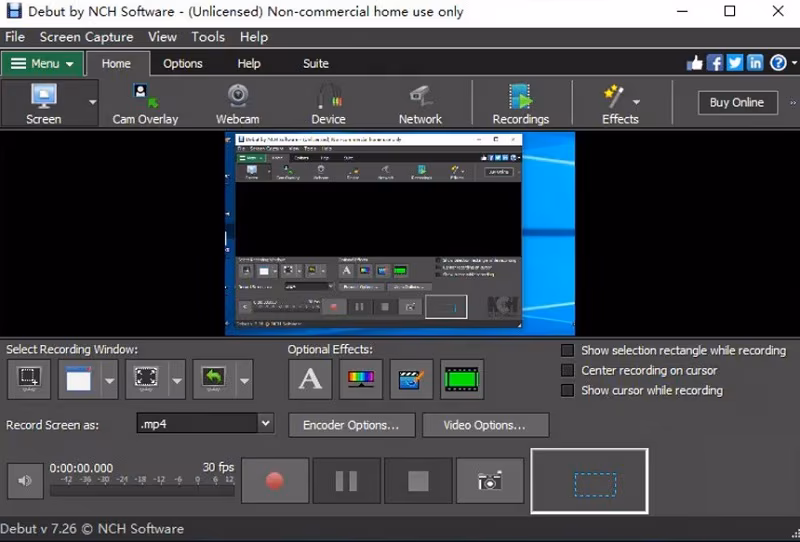Switch to the Options tab
Viewport: 800px width, 542px height.
183,63
